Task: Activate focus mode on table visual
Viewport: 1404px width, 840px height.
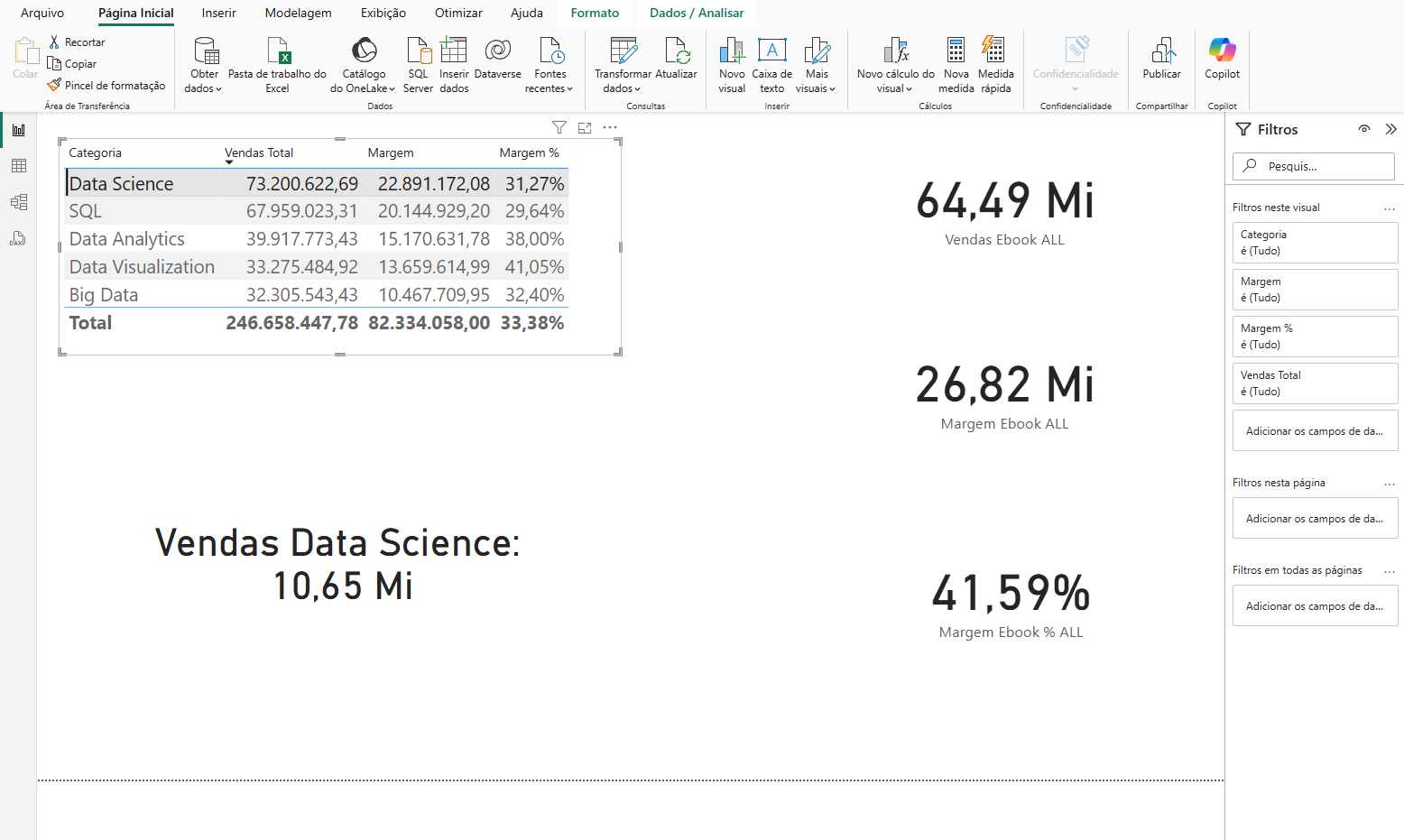Action: click(585, 127)
